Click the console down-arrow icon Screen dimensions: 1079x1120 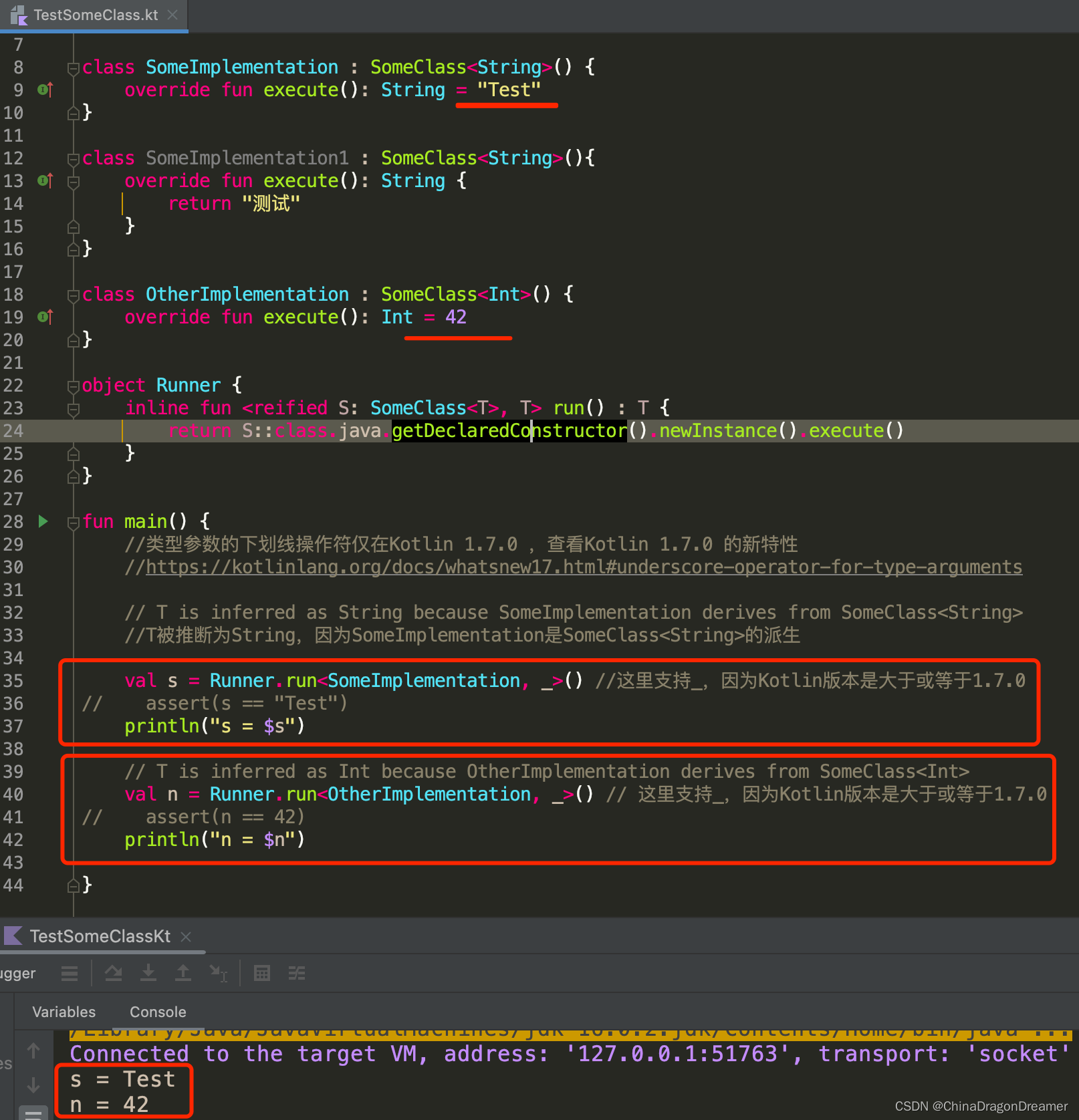(33, 1085)
